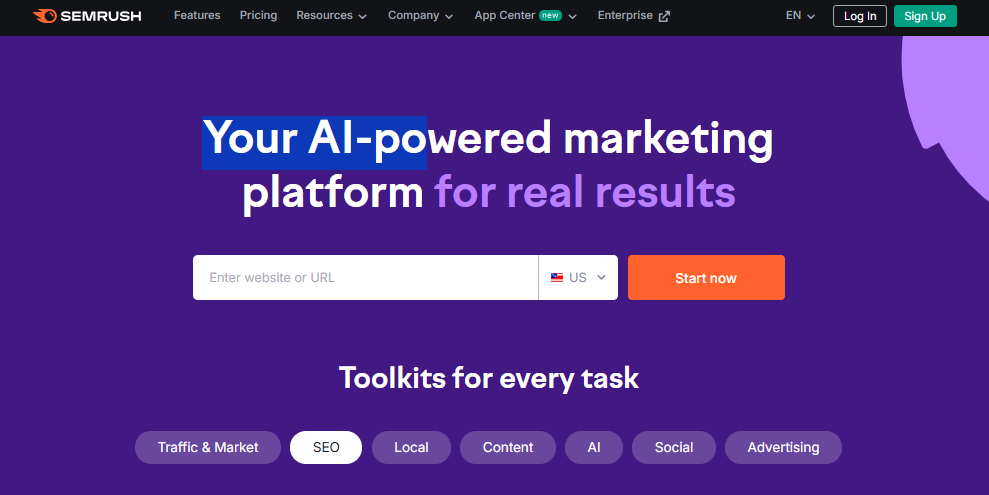
Task: Select the SEO toolkit tab
Action: click(326, 448)
